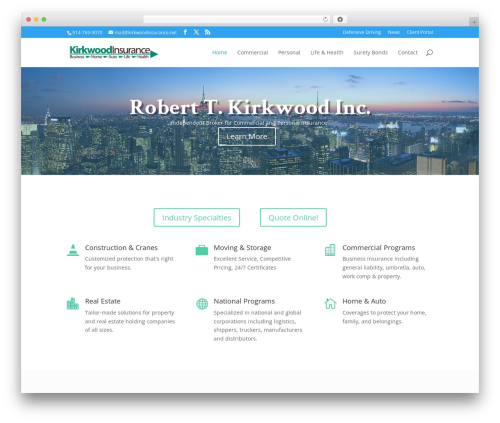Click the yellow minimize window button

click(36, 19)
